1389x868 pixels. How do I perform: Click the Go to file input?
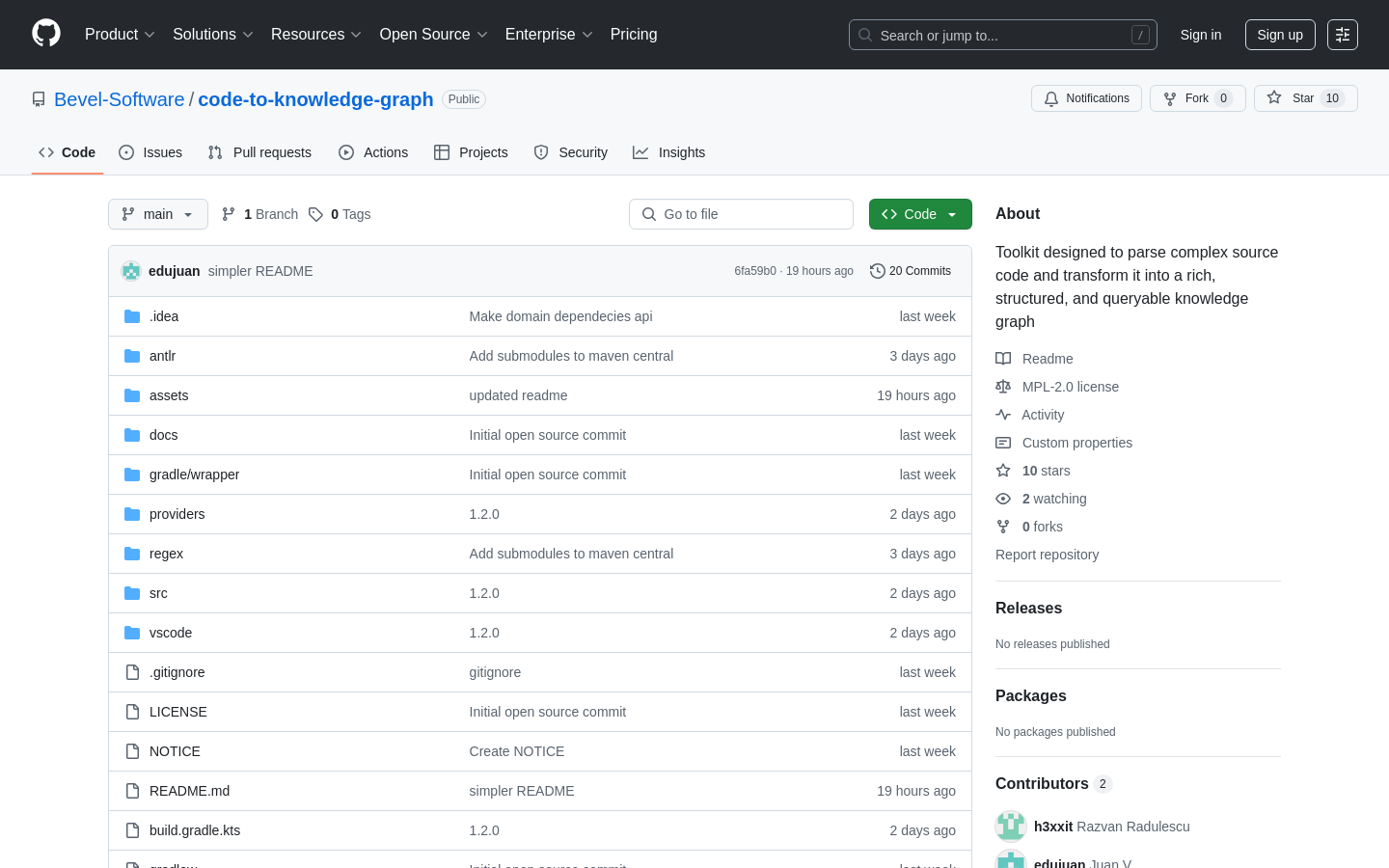pyautogui.click(x=741, y=214)
